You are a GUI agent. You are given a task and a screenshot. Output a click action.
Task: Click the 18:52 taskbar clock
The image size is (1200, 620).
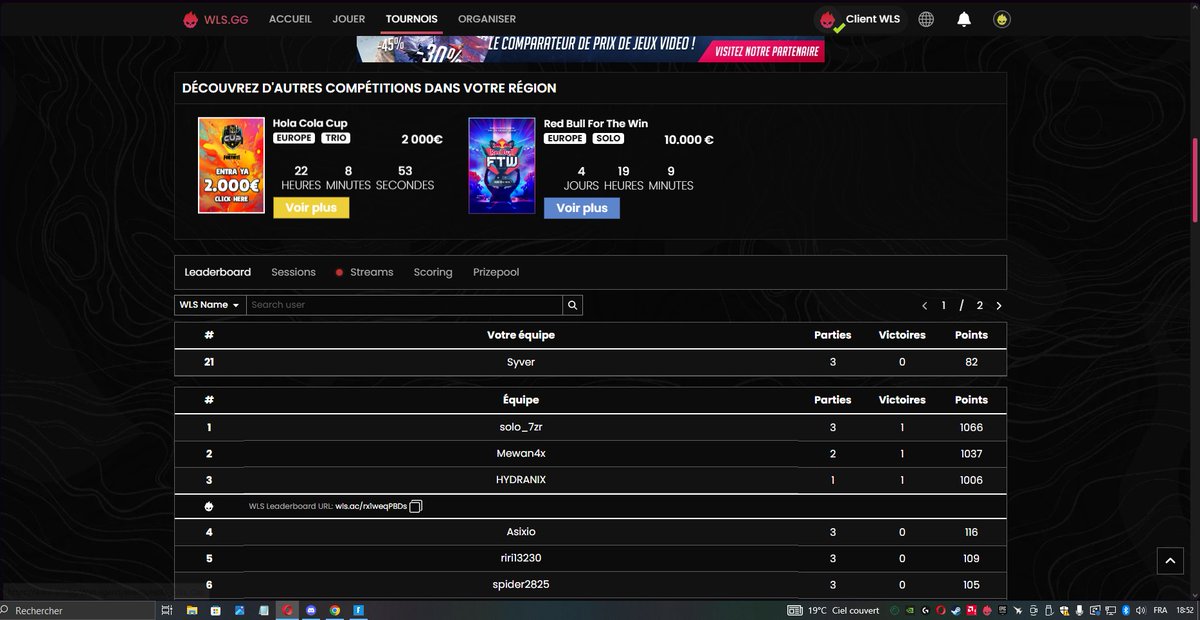(x=1185, y=610)
